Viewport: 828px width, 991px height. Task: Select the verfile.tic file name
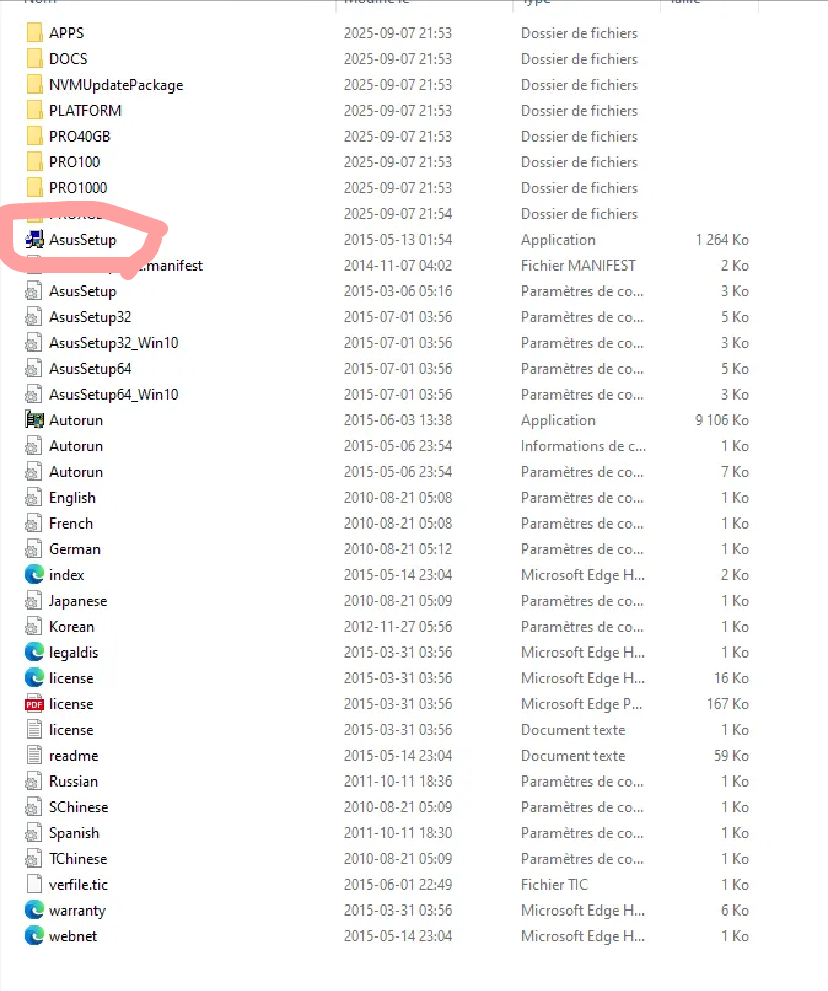click(x=78, y=884)
